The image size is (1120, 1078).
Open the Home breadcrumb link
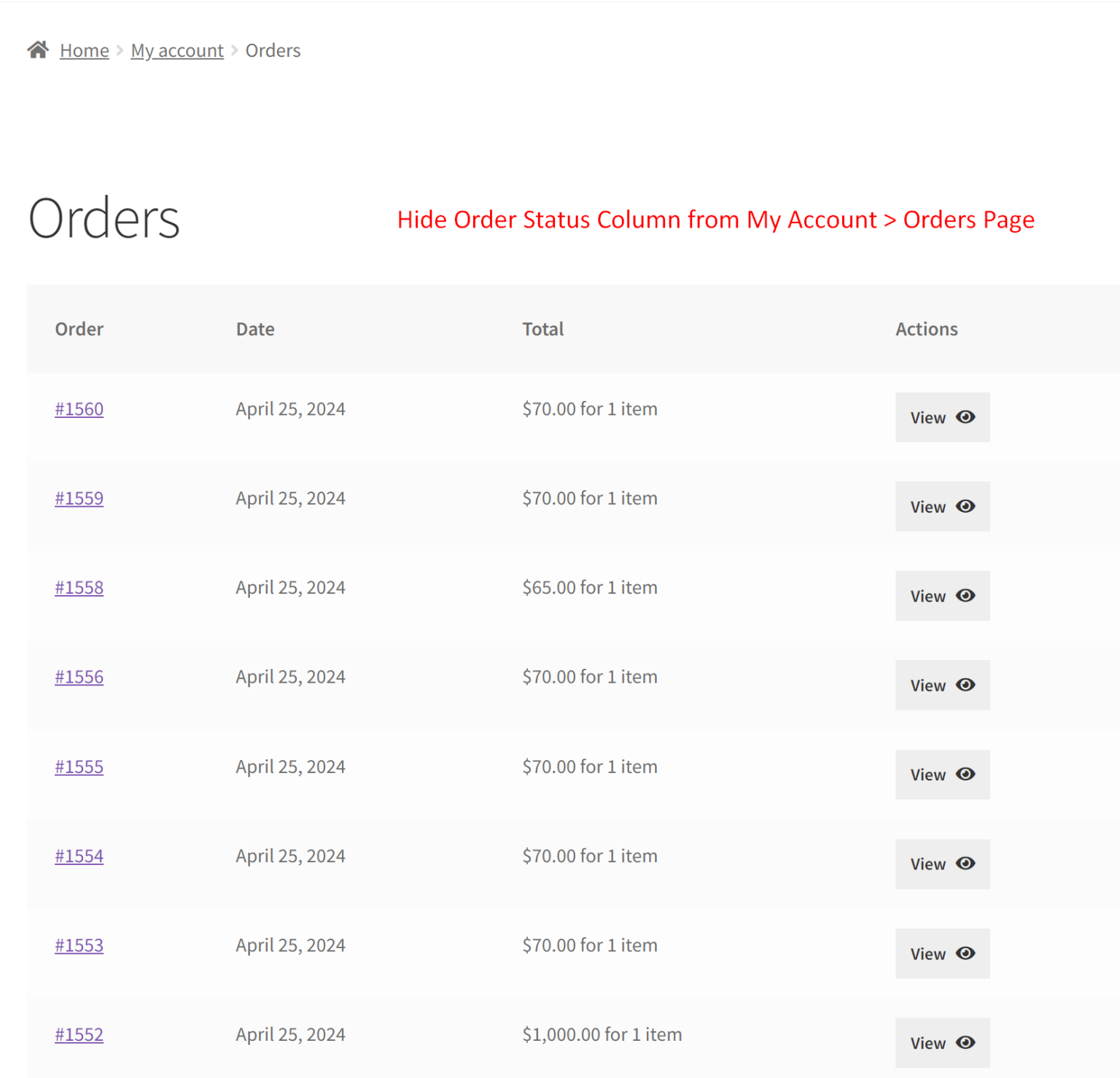(84, 50)
